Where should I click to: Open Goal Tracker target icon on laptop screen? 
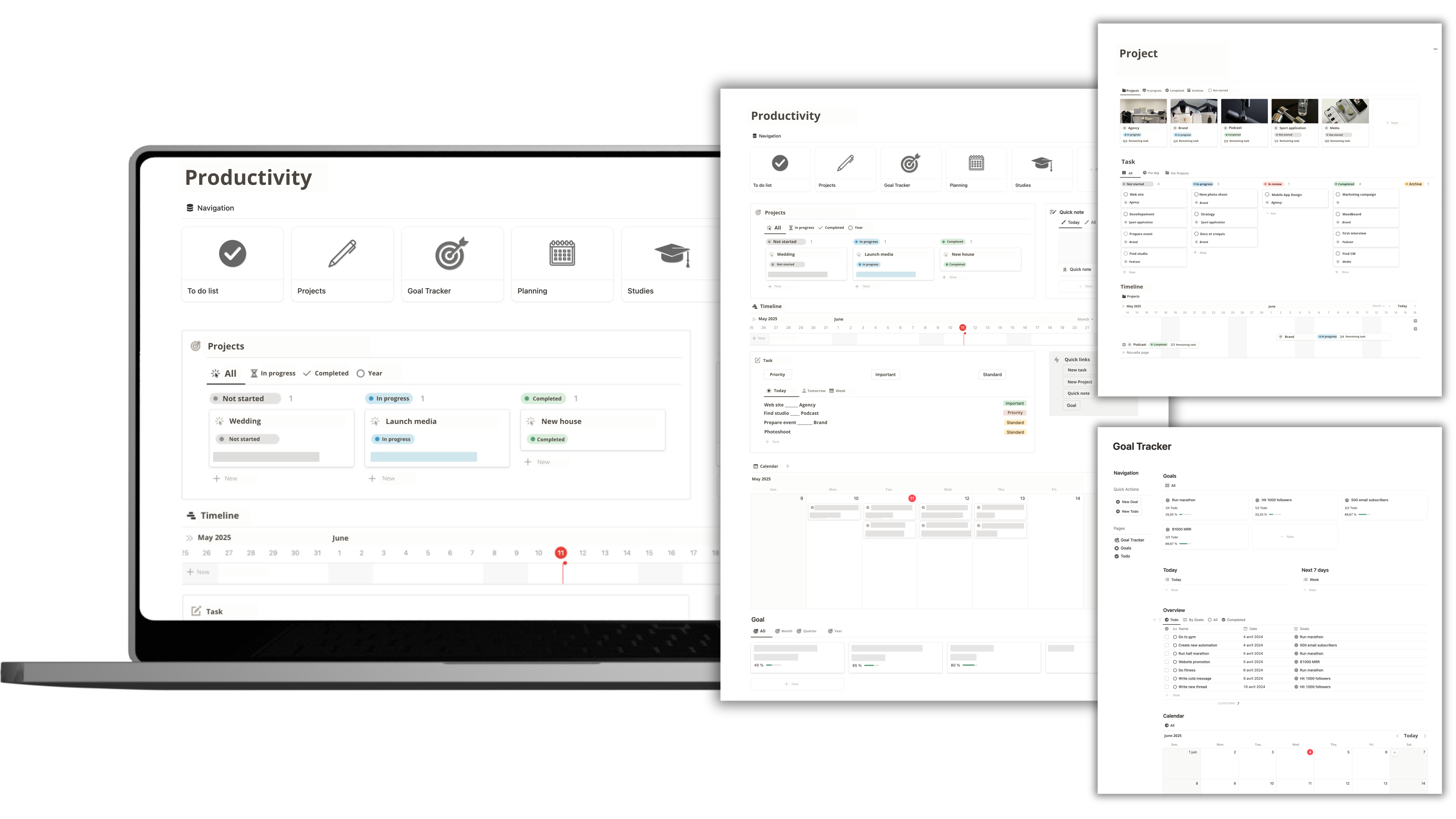tap(452, 253)
